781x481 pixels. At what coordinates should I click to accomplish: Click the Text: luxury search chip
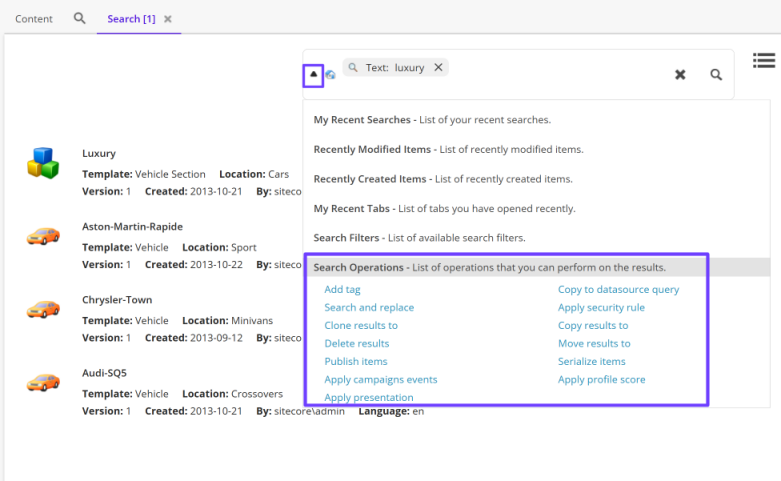click(x=395, y=68)
